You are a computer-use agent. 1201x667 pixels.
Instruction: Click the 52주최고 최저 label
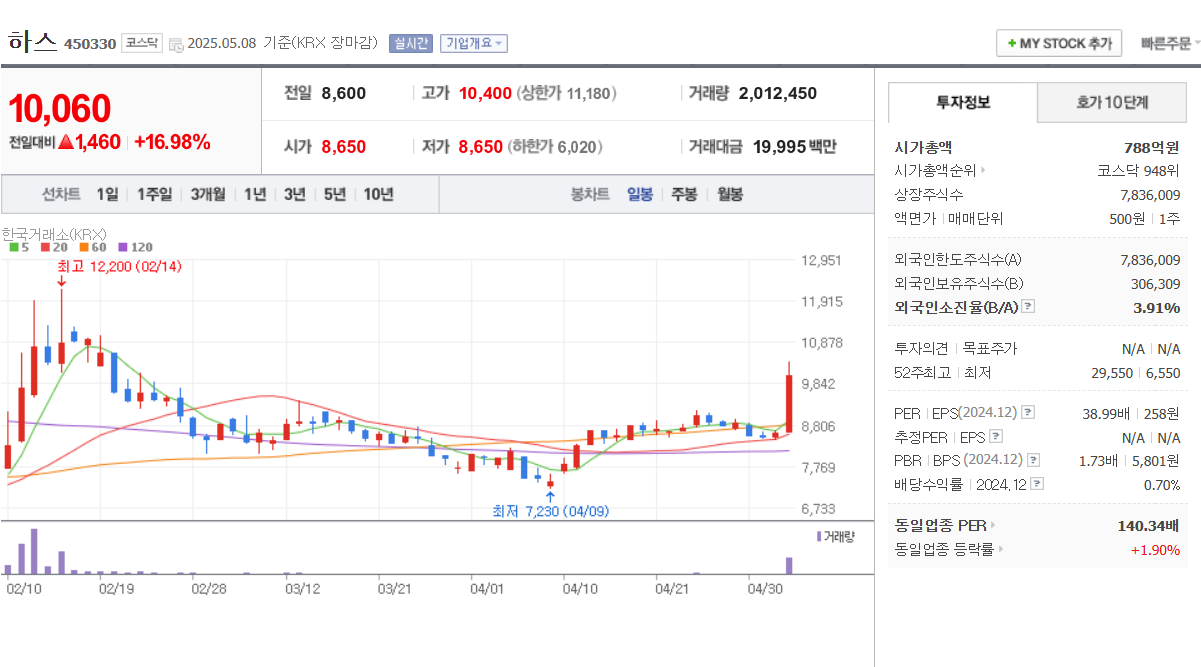point(943,373)
